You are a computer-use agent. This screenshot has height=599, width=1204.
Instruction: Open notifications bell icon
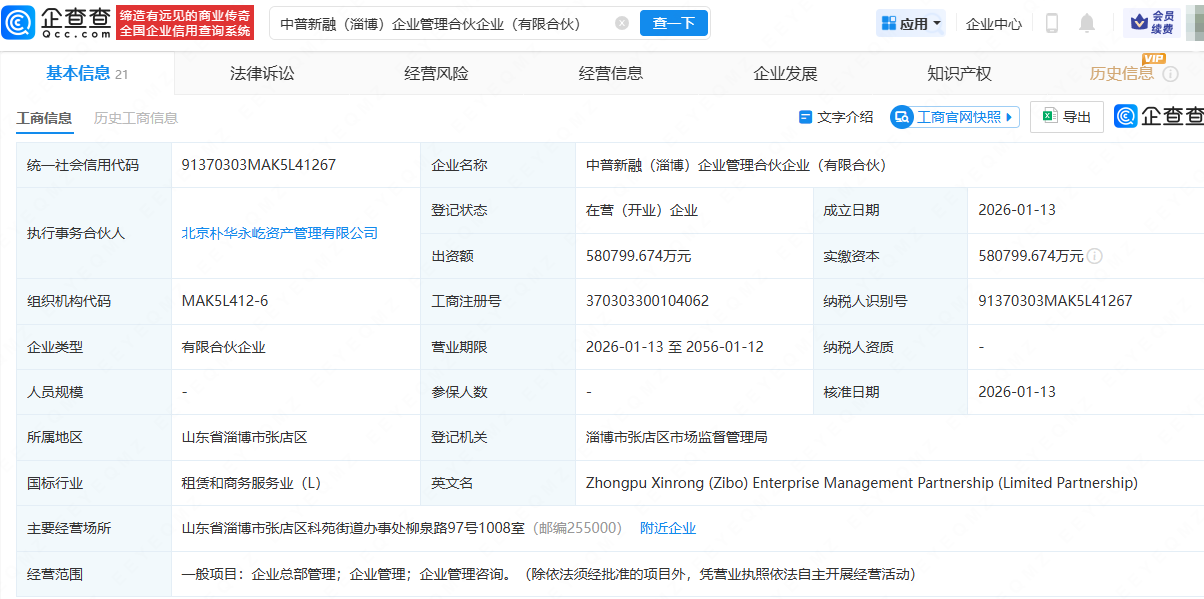pyautogui.click(x=1087, y=23)
